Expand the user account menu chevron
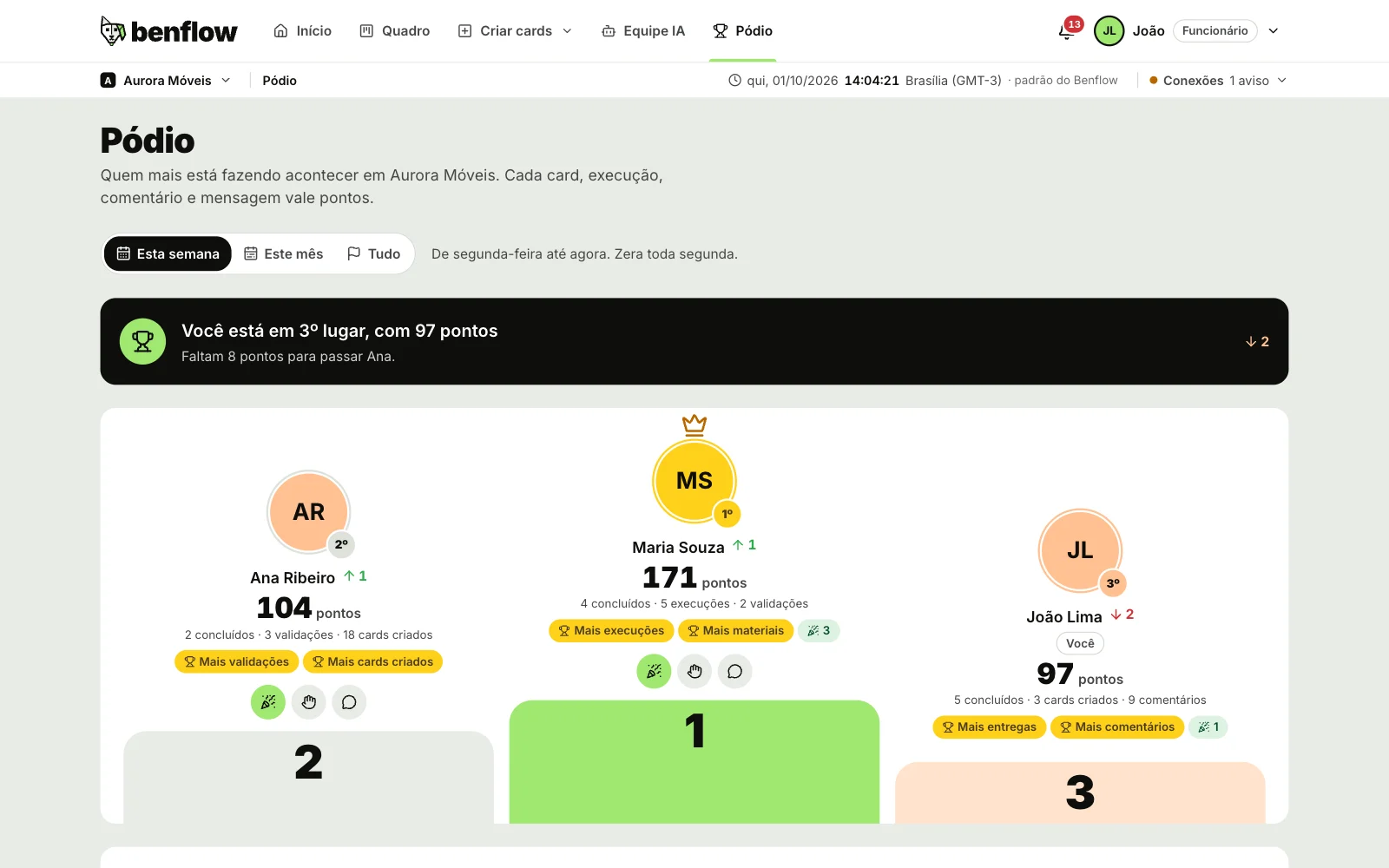Viewport: 1389px width, 868px height. click(1274, 31)
